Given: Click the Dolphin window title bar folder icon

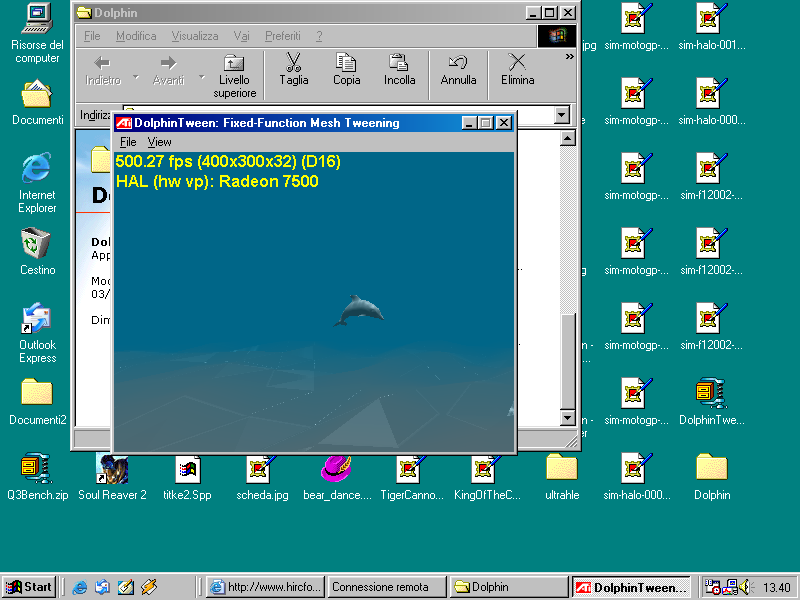Looking at the screenshot, I should (x=84, y=13).
